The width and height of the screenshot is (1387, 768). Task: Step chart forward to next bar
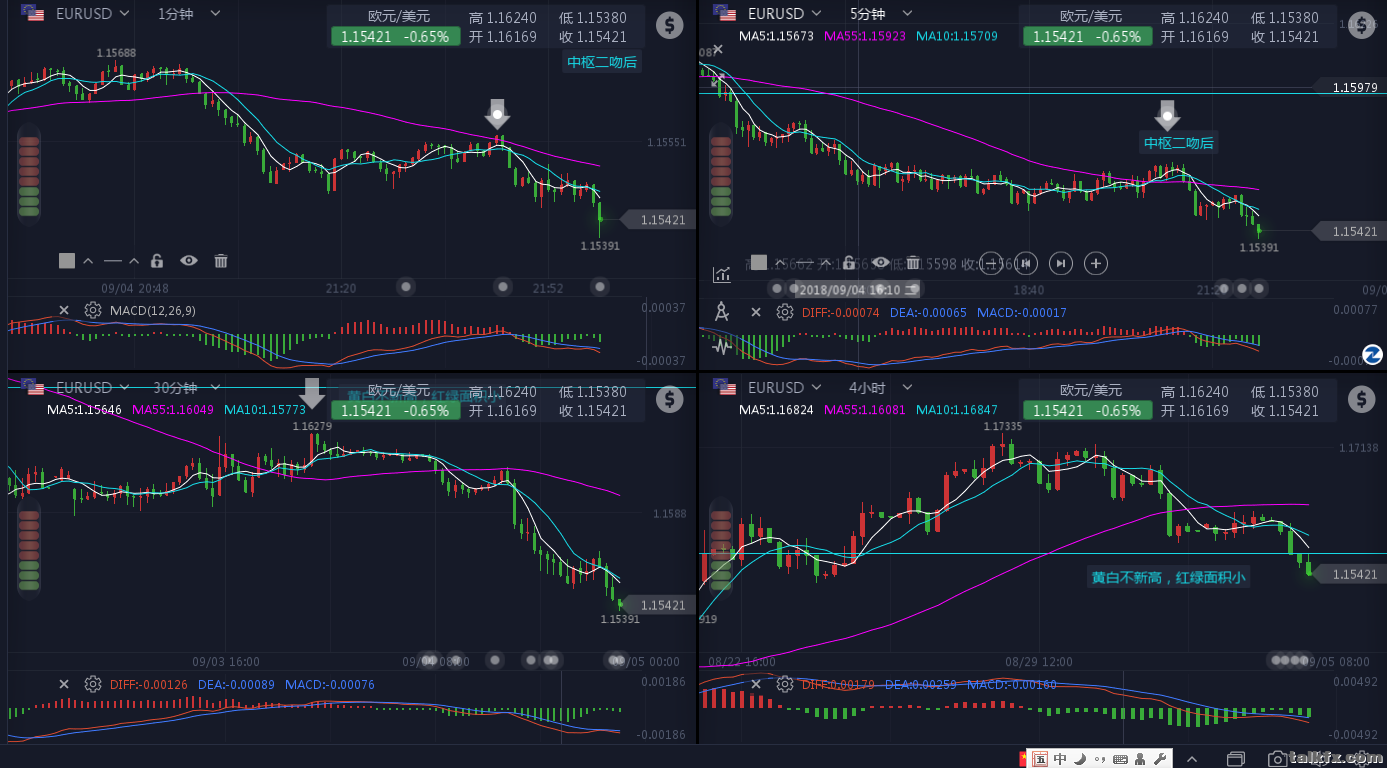tap(1062, 263)
